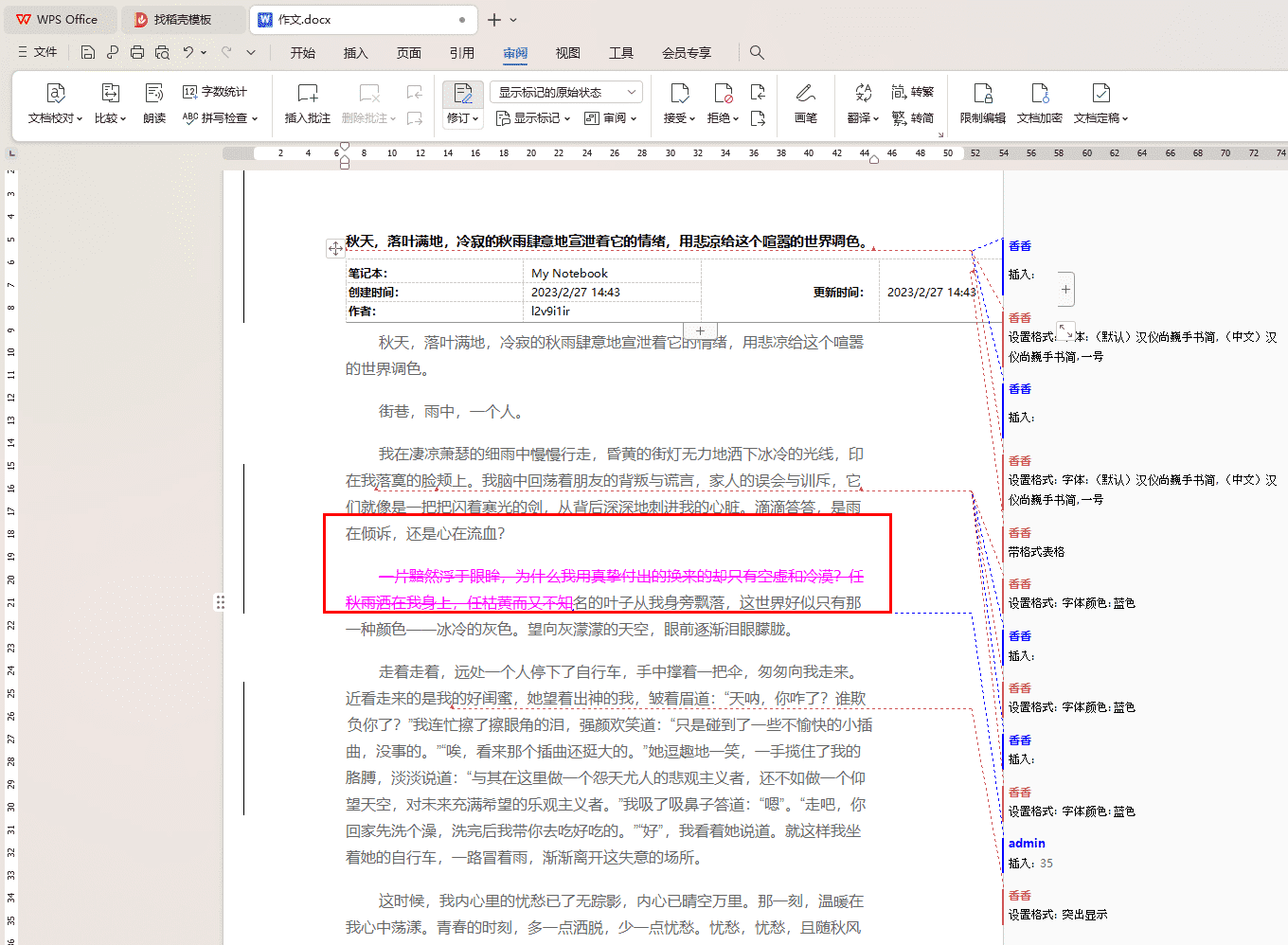
Task: Open the 文件 menu
Action: (37, 52)
